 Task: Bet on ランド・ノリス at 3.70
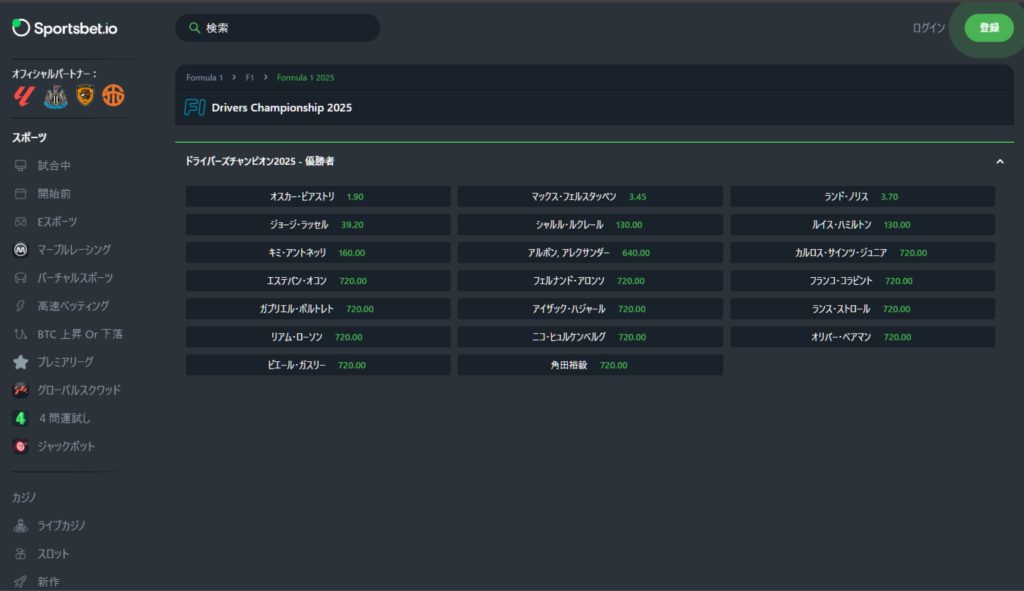pos(863,197)
